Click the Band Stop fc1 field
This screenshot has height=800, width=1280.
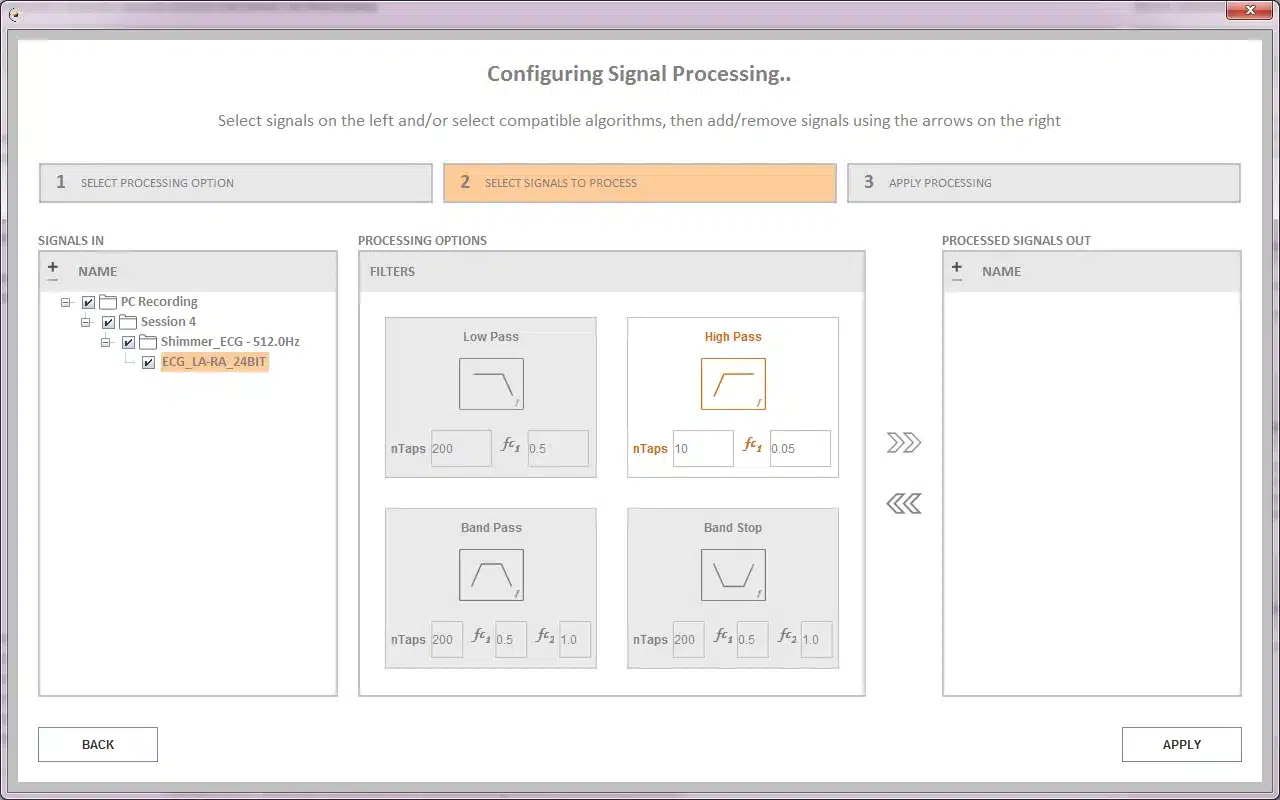753,640
